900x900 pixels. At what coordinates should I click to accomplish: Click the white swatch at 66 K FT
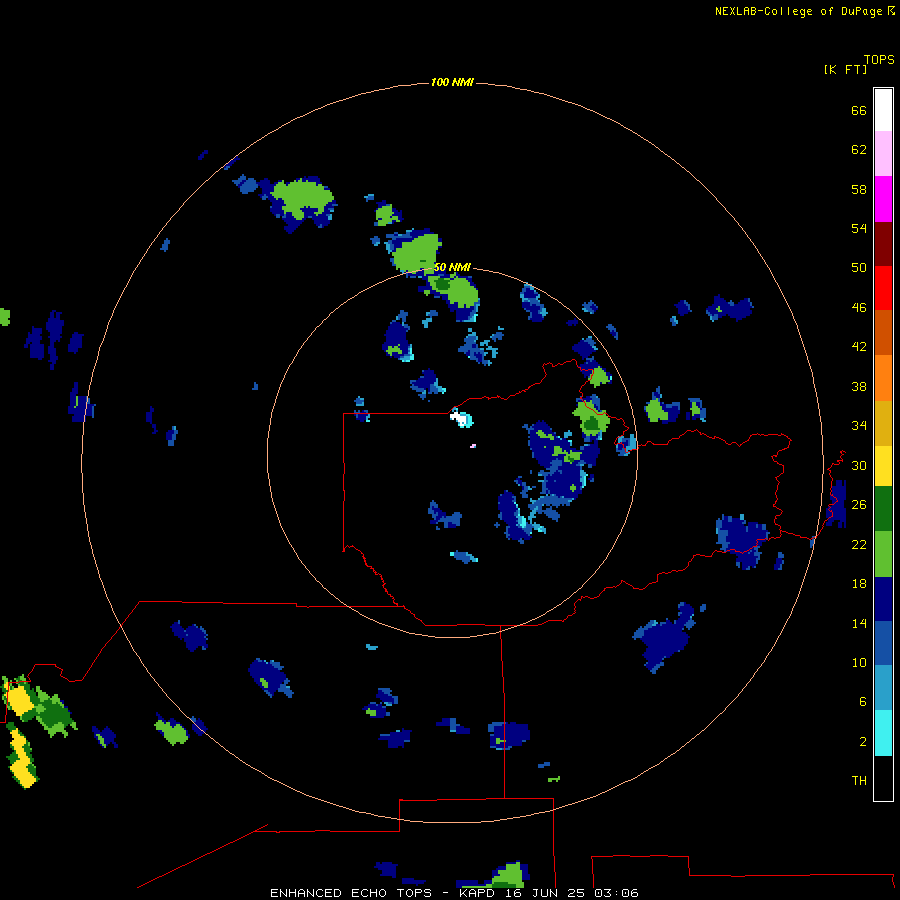[883, 110]
